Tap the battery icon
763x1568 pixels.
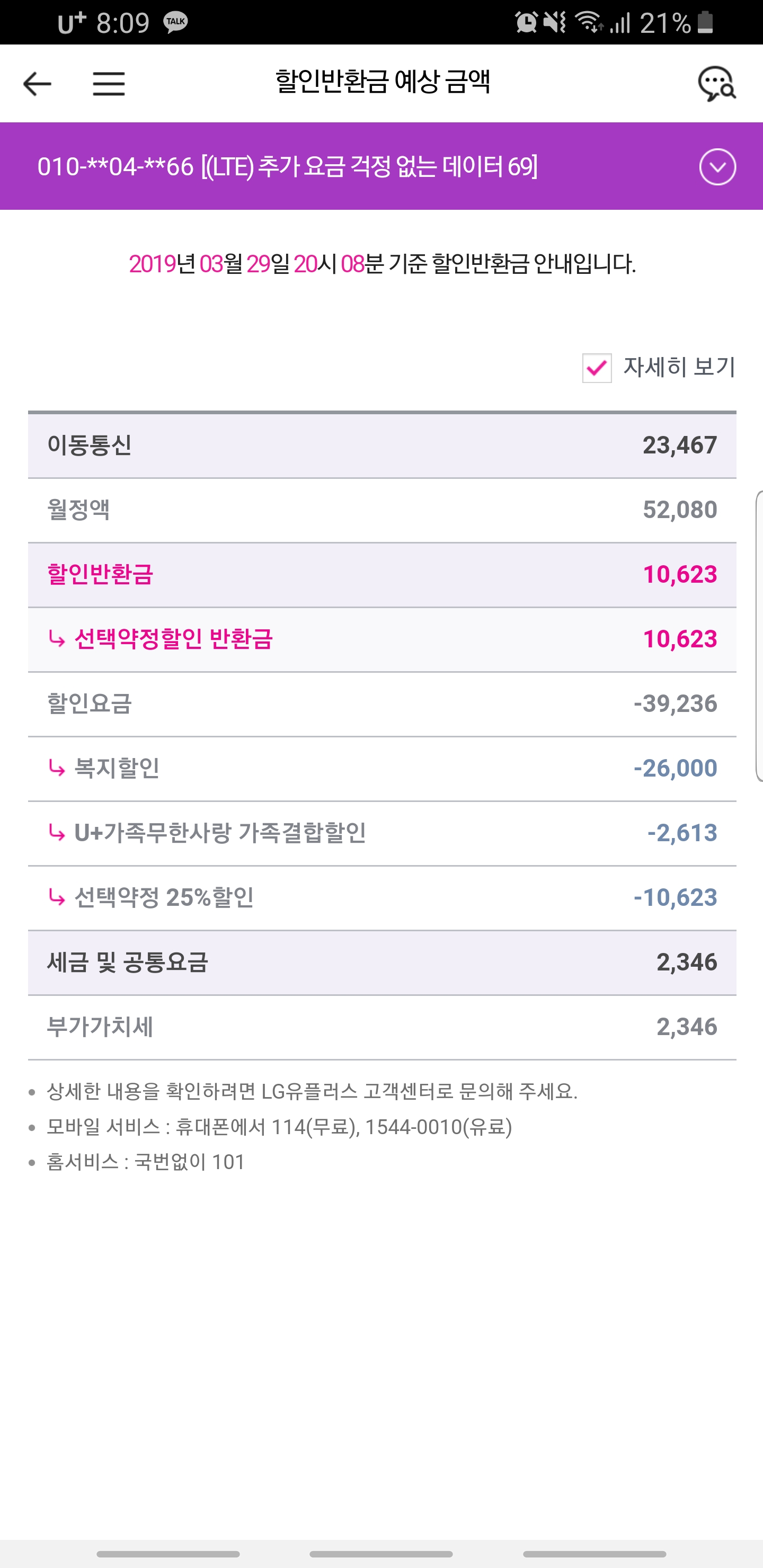[705, 23]
